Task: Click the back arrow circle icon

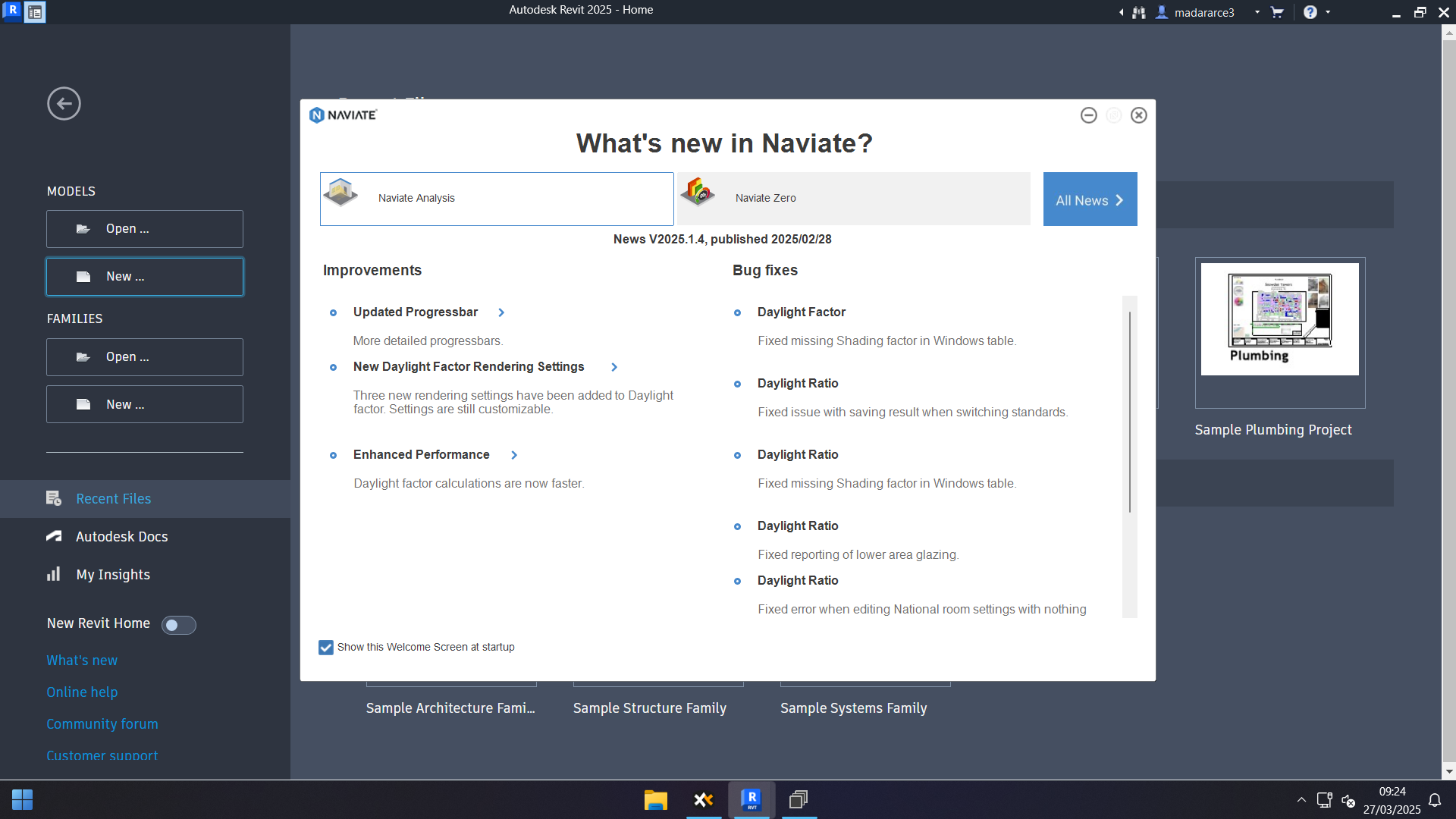Action: 64,104
